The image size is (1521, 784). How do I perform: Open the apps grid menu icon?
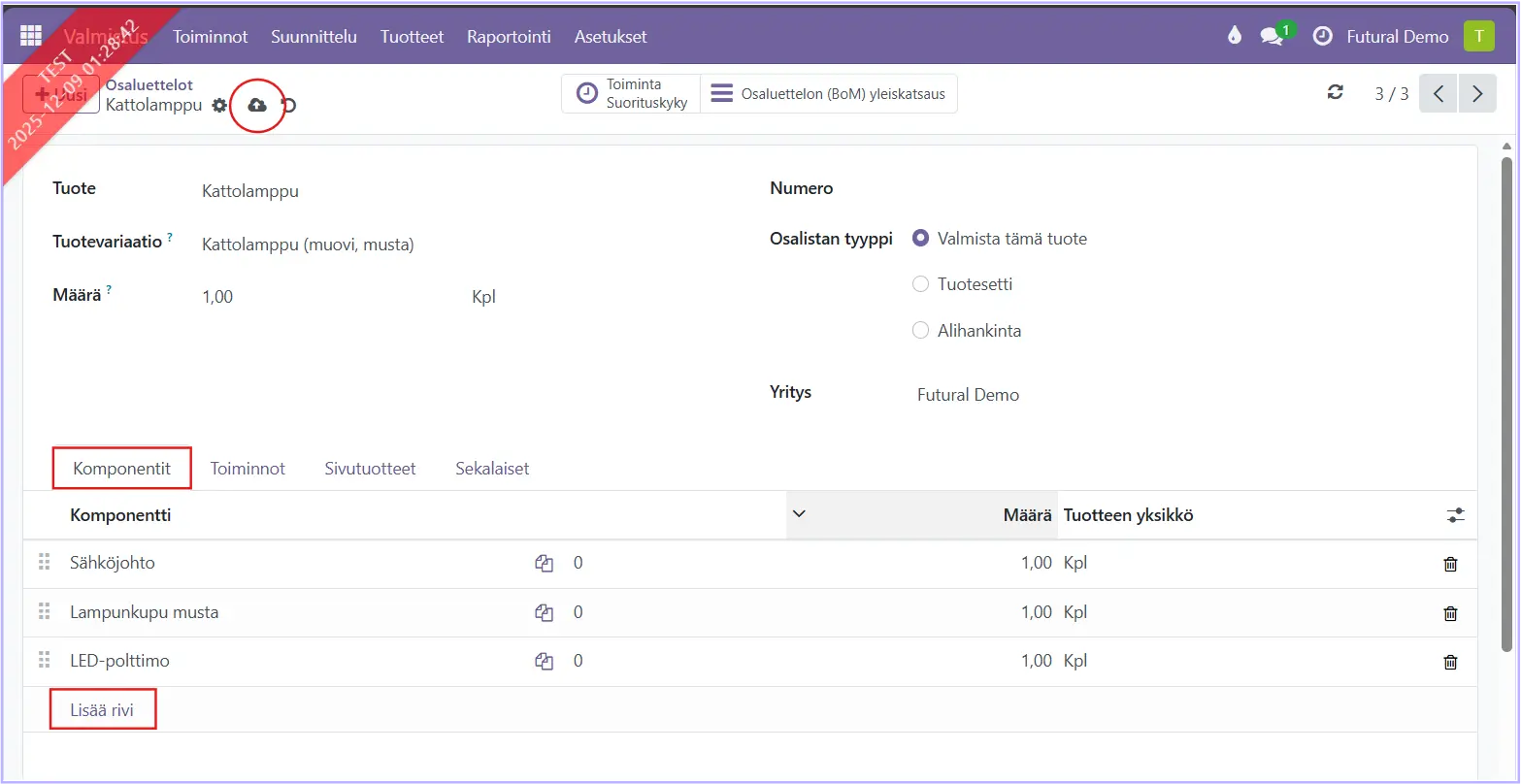pos(31,36)
